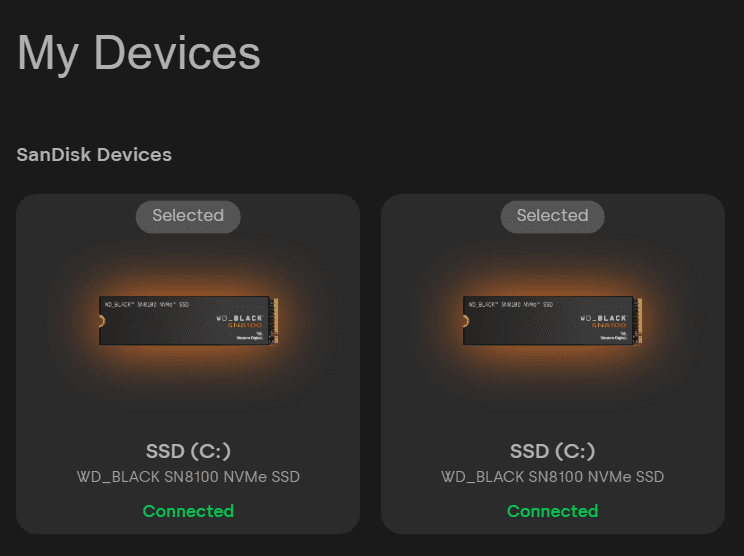The height and width of the screenshot is (556, 744).
Task: Click the gold connector edge of the left drive
Action: coord(274,321)
